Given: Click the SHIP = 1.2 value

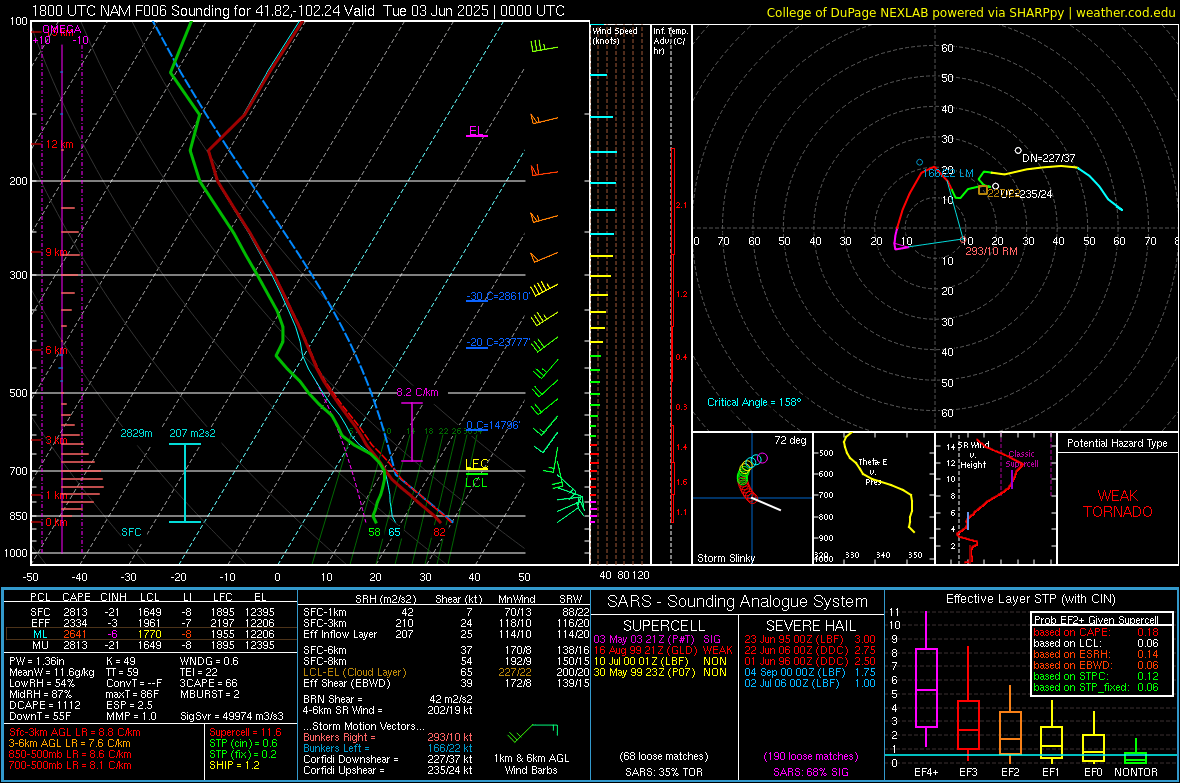Looking at the screenshot, I should (x=234, y=765).
